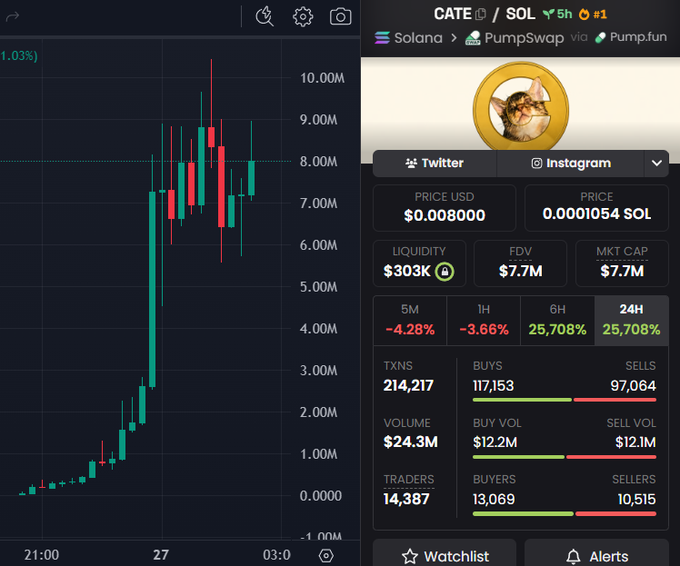Click the 10.00M price axis label
The height and width of the screenshot is (566, 680).
click(x=322, y=78)
